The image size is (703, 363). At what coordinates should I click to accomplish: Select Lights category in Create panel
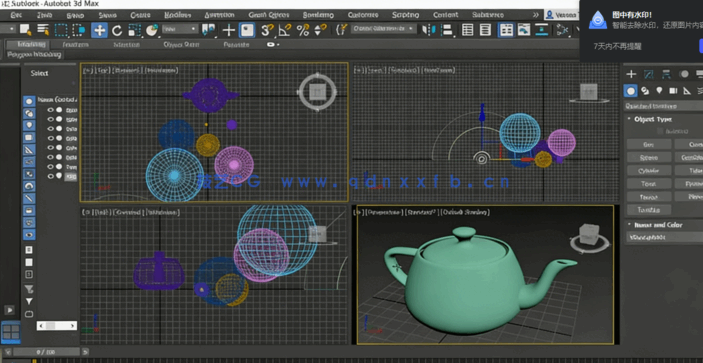659,91
